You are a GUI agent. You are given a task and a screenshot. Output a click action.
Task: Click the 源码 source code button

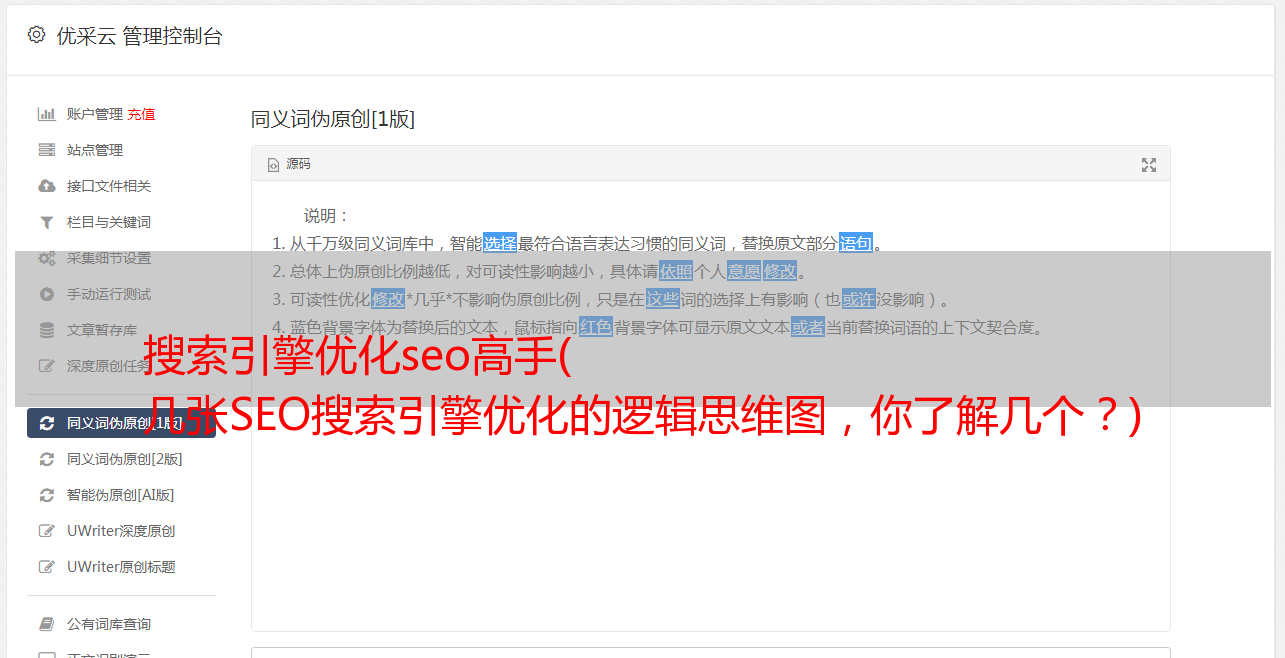(289, 164)
